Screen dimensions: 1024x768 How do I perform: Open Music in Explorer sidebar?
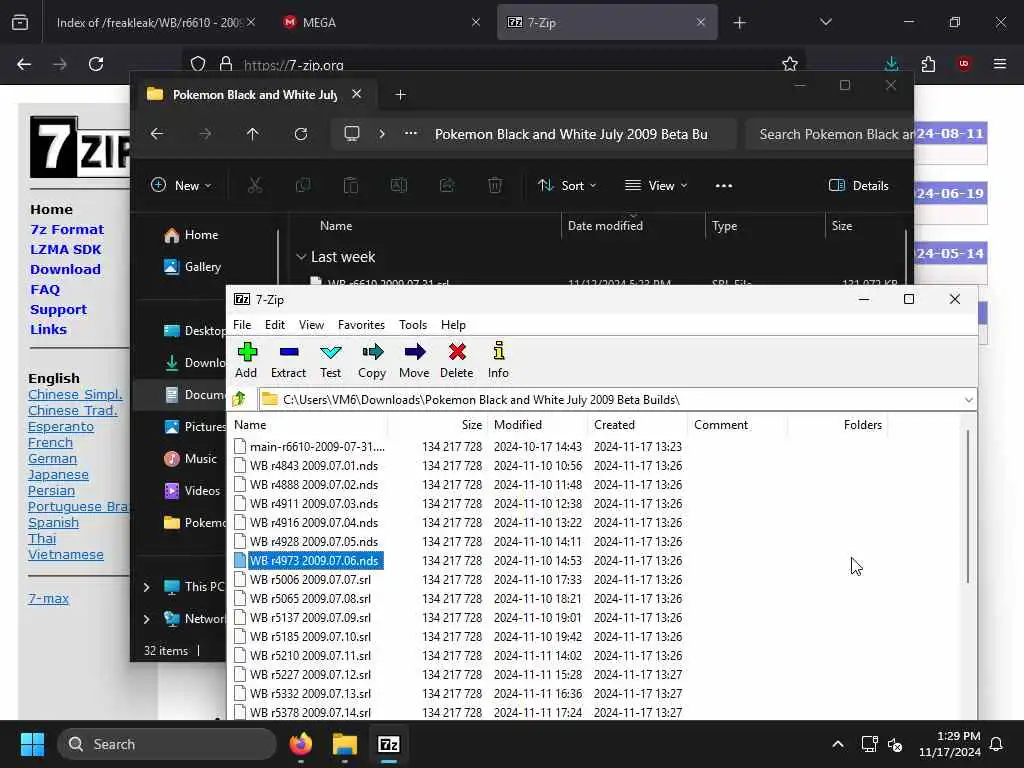[190, 458]
